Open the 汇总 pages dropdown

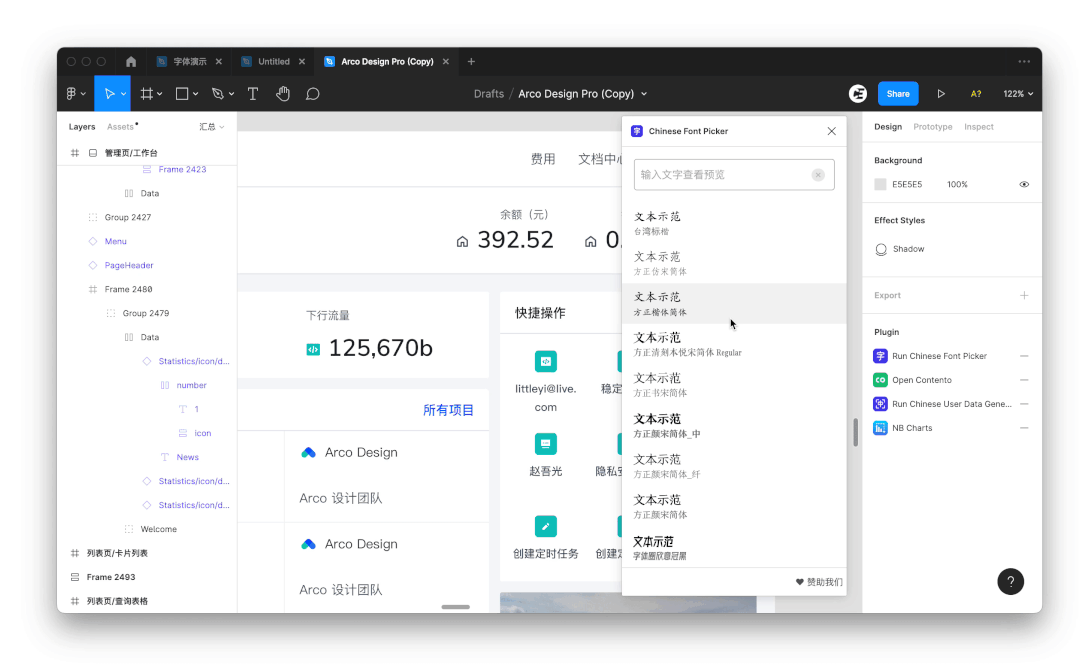pyautogui.click(x=211, y=127)
